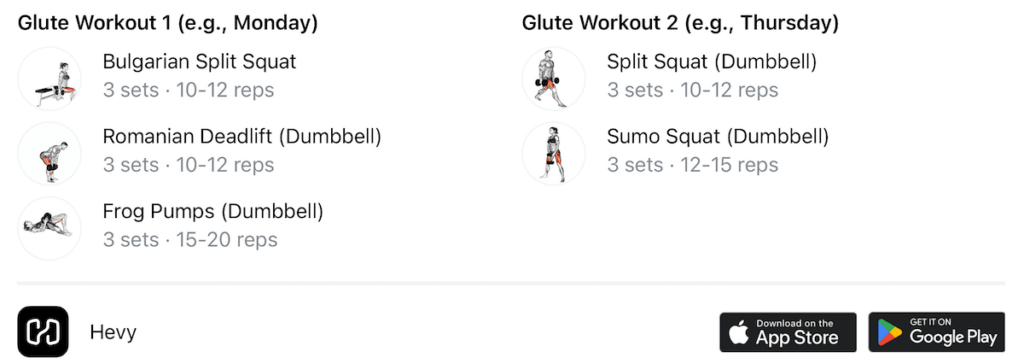1024x364 pixels.
Task: Open the Sumo Squat (Dumbbell) title
Action: [x=718, y=137]
